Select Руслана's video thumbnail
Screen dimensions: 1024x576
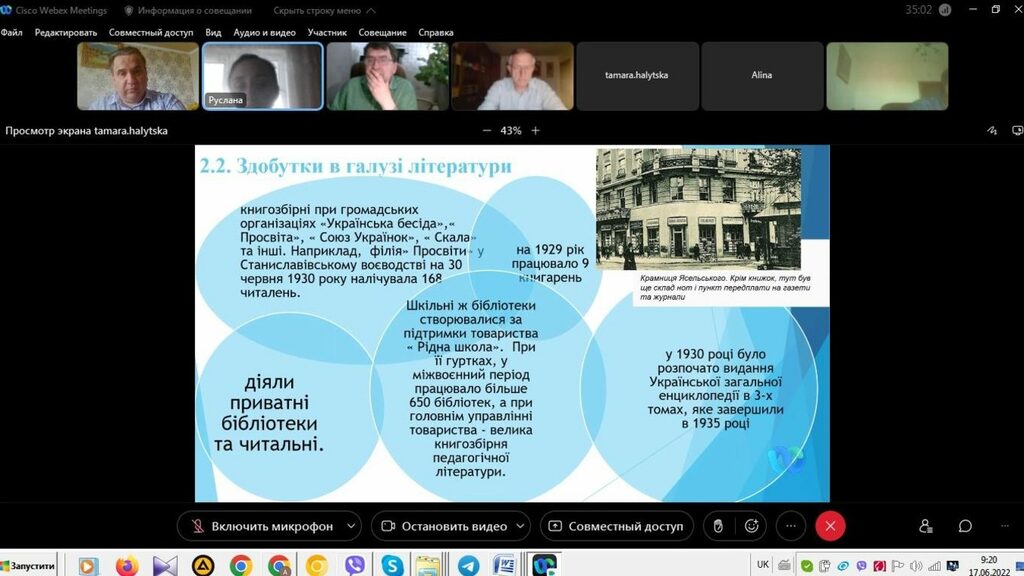(x=263, y=76)
